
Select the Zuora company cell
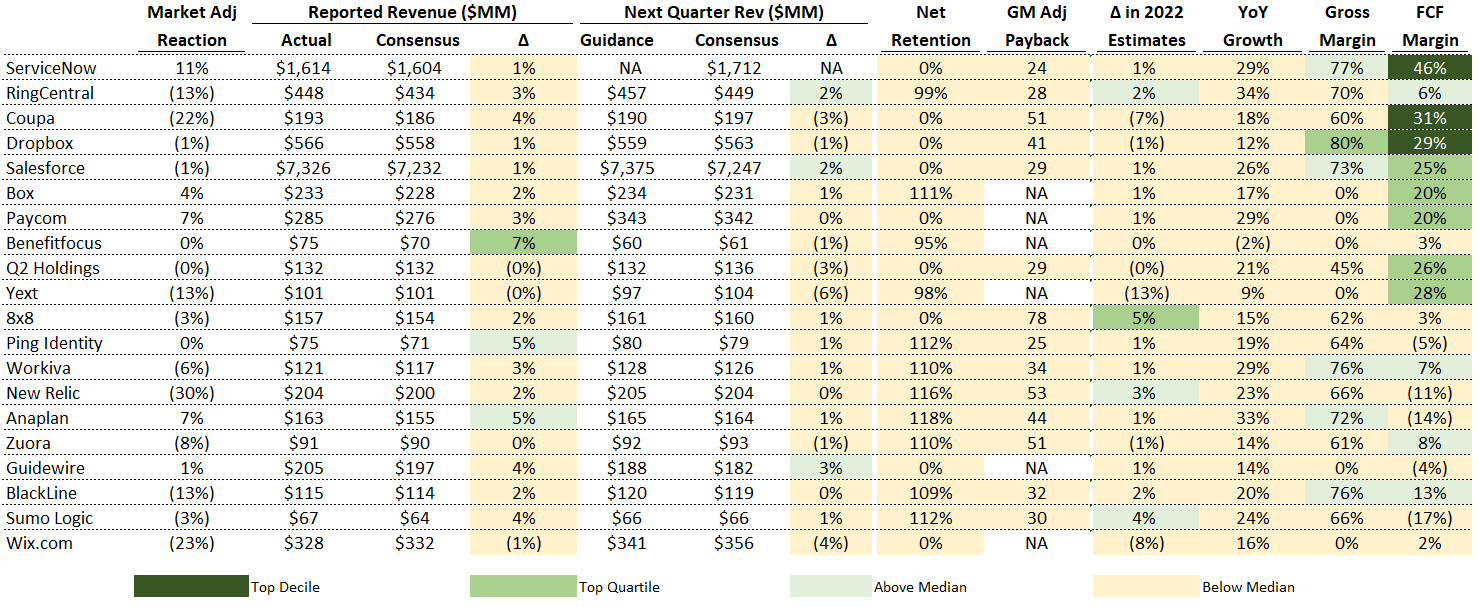(28, 443)
